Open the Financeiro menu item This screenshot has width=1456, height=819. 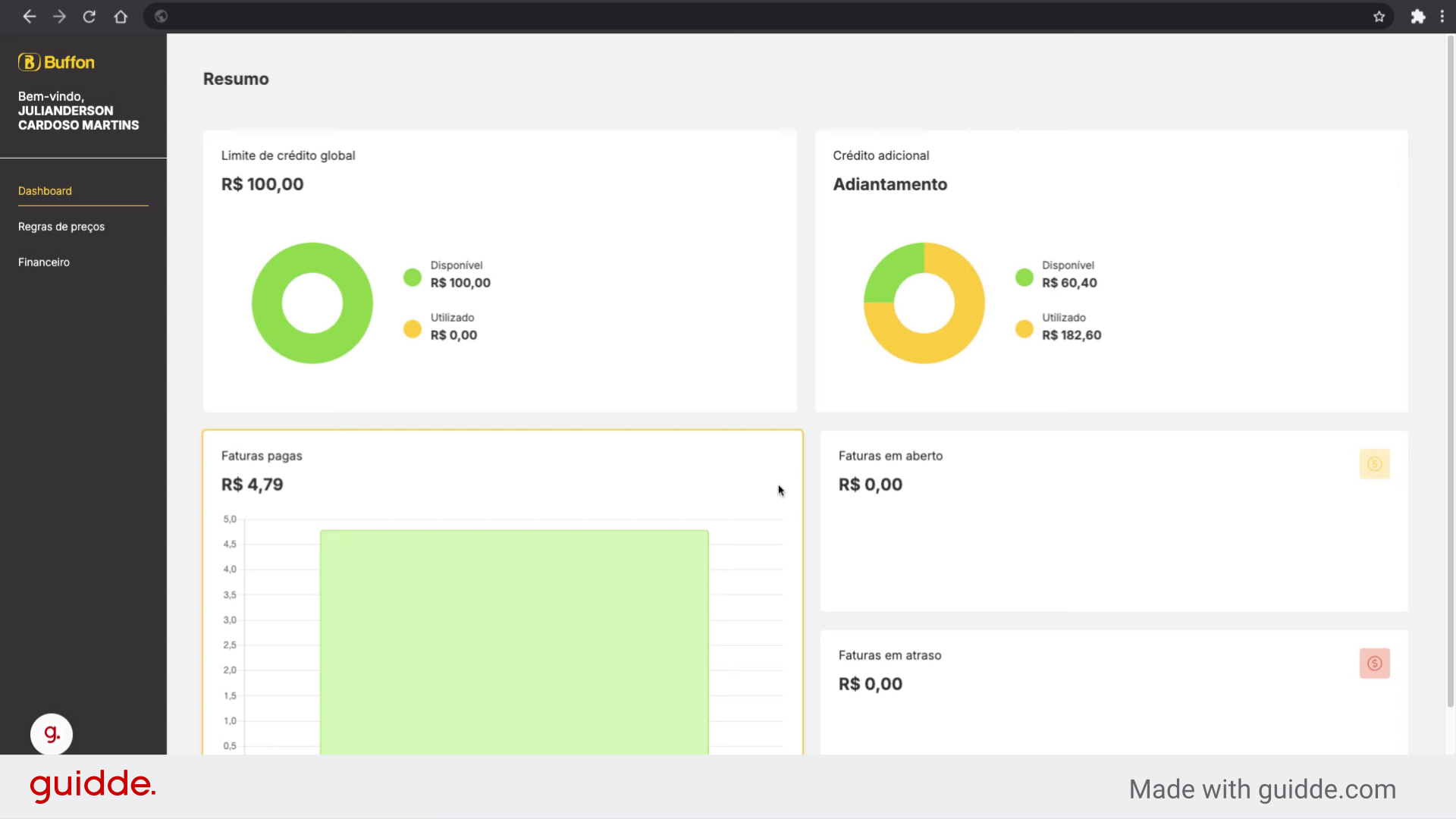(x=44, y=262)
